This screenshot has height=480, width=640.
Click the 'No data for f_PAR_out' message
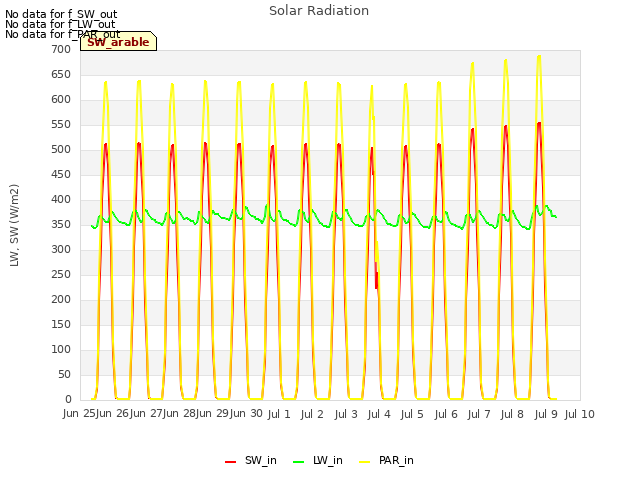62,34
